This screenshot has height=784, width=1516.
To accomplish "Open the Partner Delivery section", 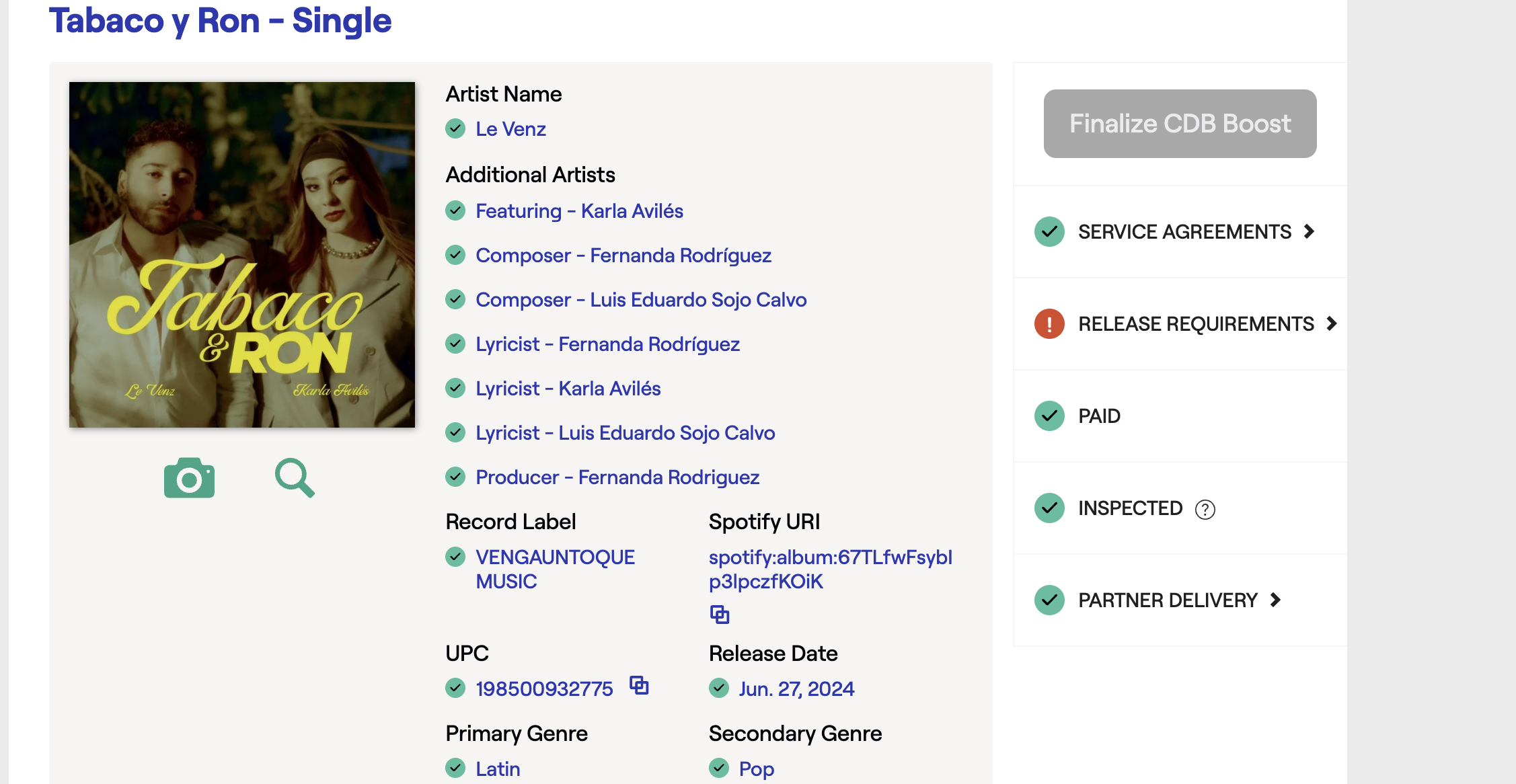I will coord(1168,600).
